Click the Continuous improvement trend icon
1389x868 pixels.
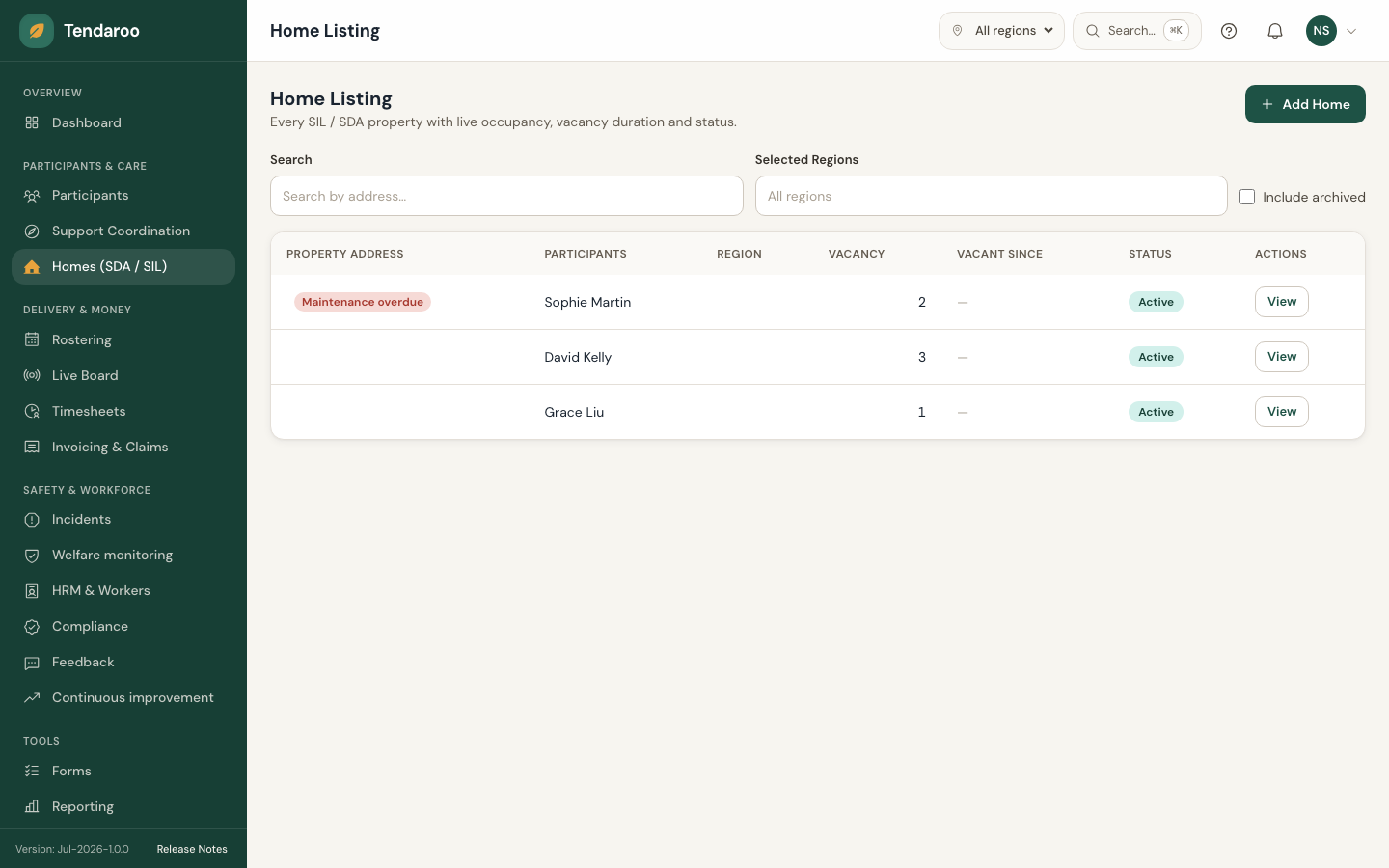[32, 697]
